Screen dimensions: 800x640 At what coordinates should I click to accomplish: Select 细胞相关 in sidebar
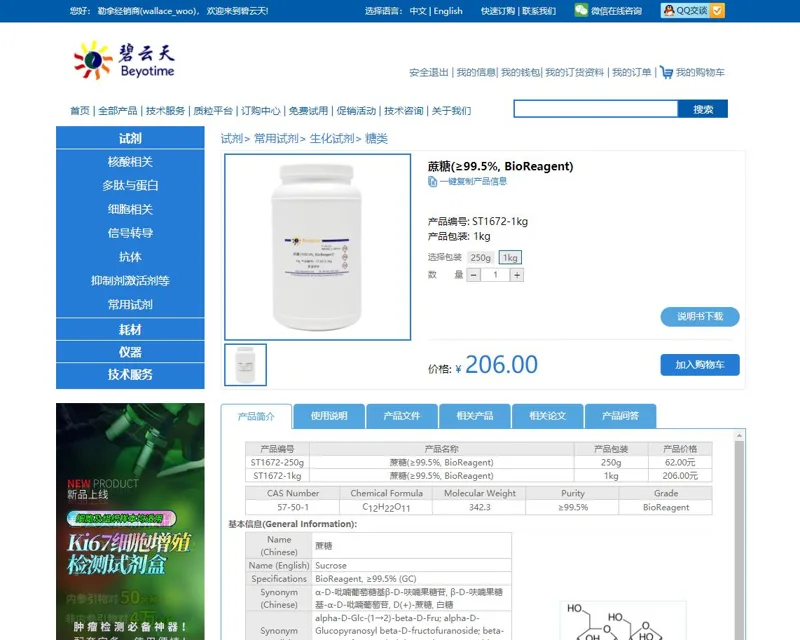pyautogui.click(x=130, y=209)
